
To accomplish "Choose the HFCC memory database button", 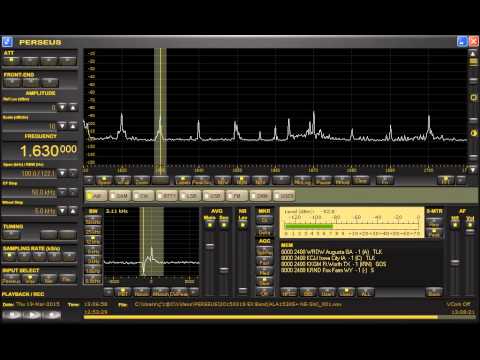I will point(288,293).
